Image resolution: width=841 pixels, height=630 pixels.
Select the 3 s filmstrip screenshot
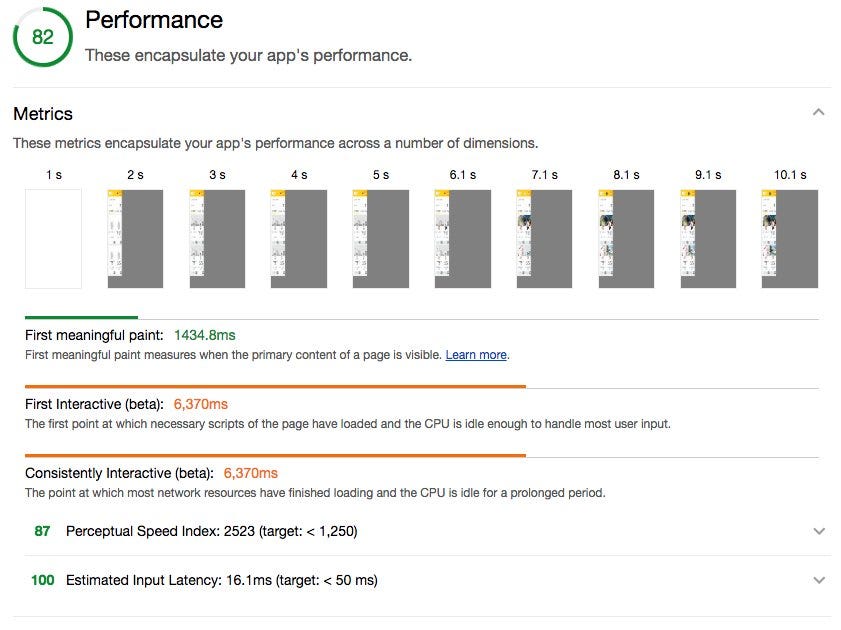(x=217, y=239)
